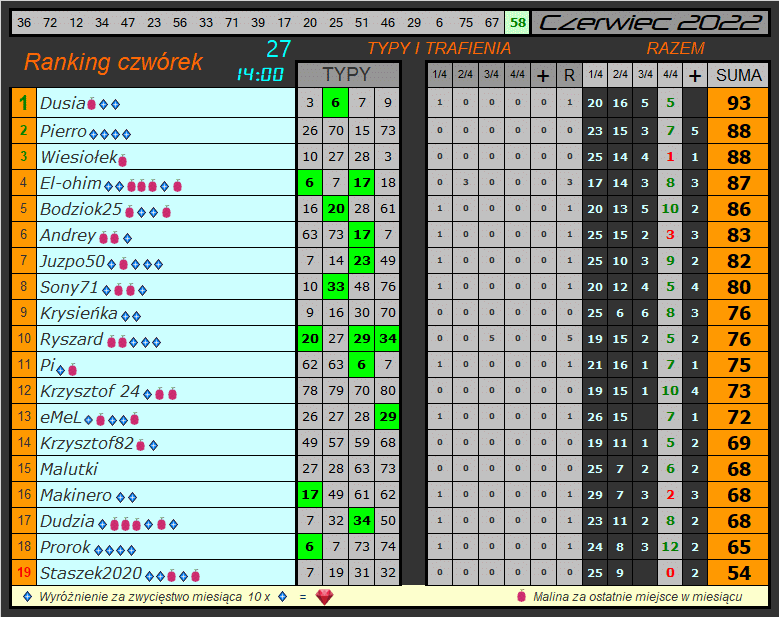Viewport: 779px width, 617px height.
Task: Click the 'SUMA' column header
Action: (738, 75)
